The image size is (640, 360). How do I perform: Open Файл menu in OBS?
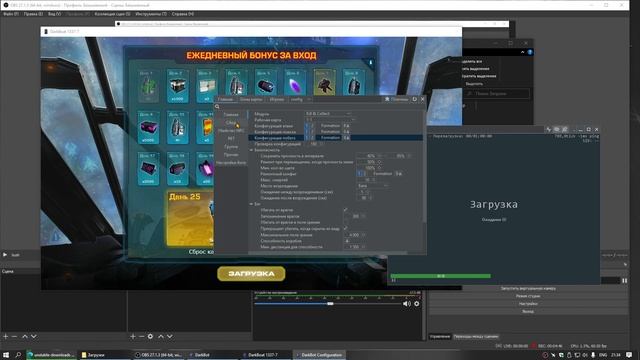coord(11,14)
